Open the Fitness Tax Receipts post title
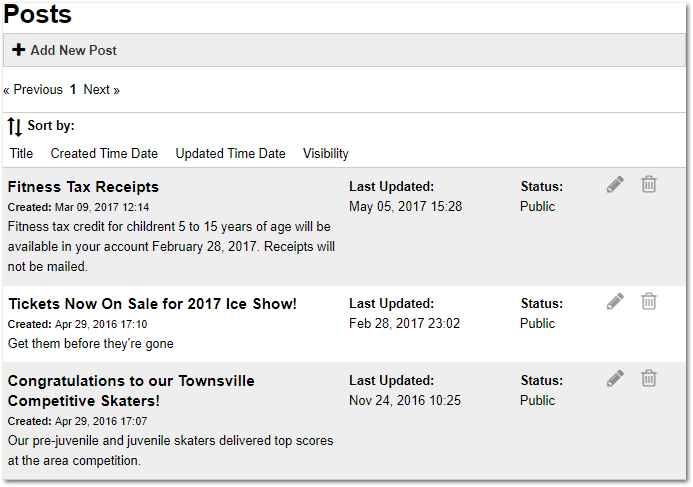This screenshot has width=693, height=487. tap(83, 187)
